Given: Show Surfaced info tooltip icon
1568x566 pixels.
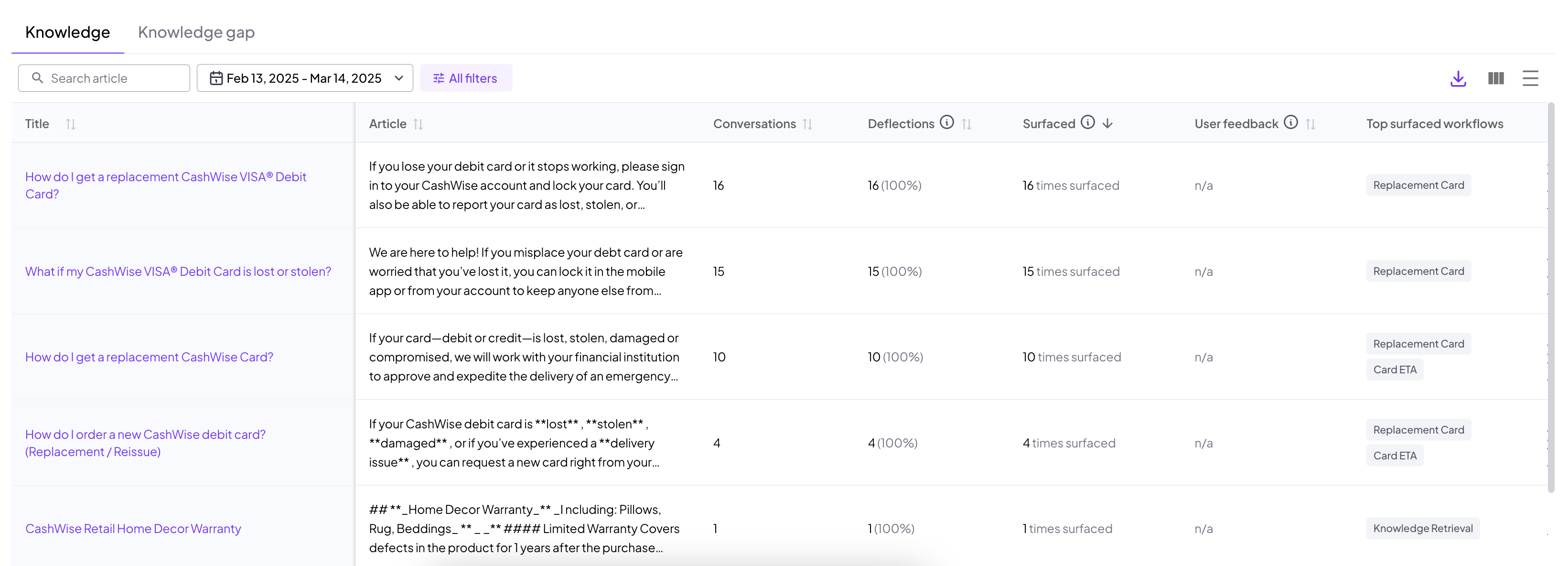Looking at the screenshot, I should pyautogui.click(x=1088, y=122).
